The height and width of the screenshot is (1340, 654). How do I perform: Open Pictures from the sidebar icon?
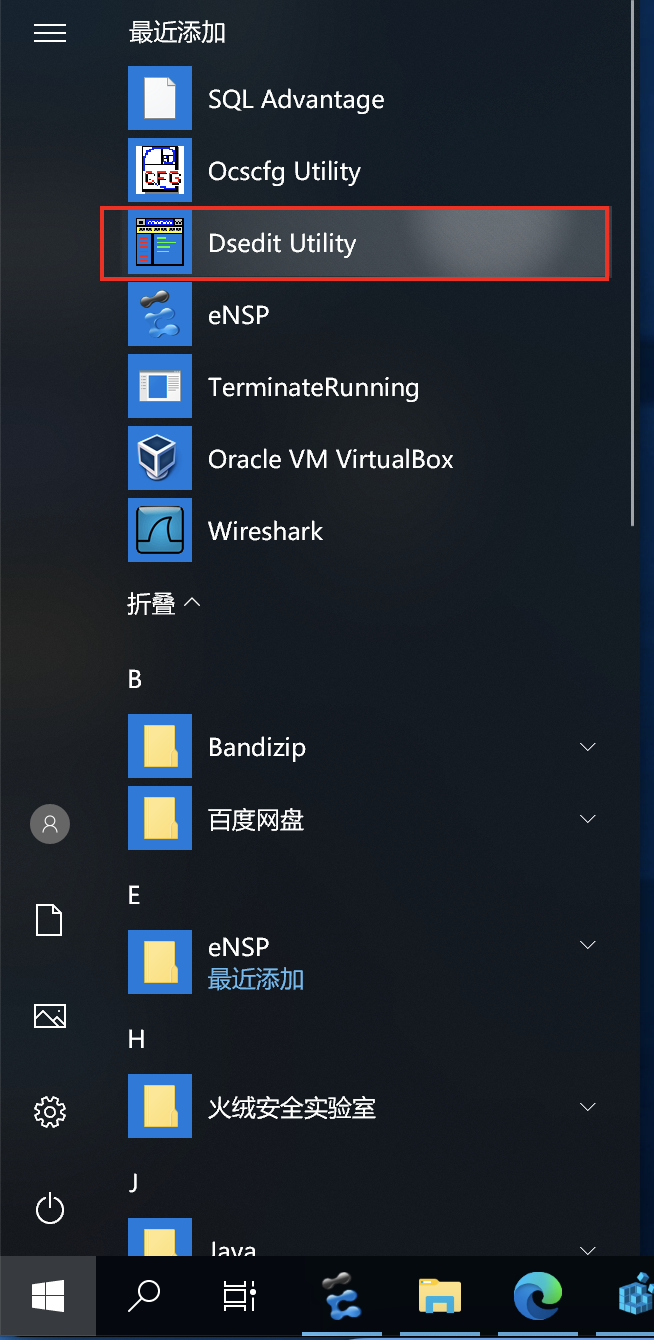point(50,1016)
